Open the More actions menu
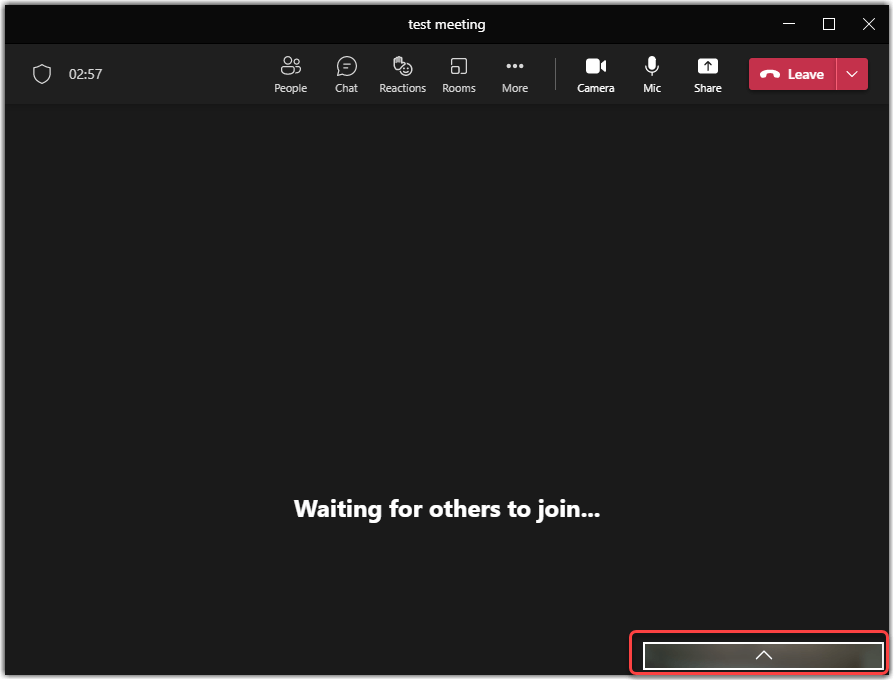The height and width of the screenshot is (680, 894). click(x=515, y=75)
